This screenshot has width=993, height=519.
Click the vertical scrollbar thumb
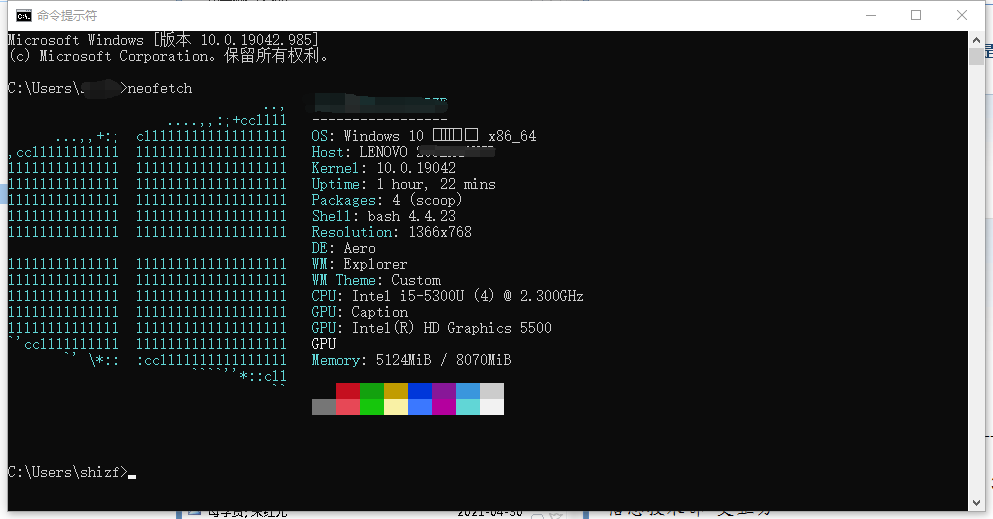point(976,58)
